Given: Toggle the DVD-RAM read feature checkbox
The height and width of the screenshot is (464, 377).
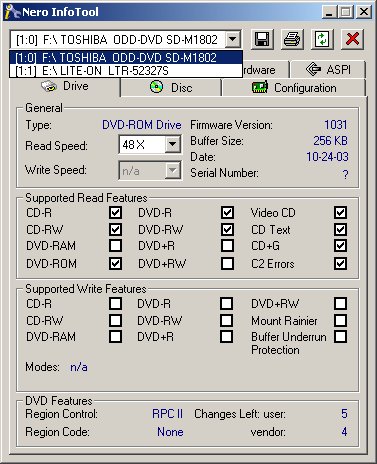Looking at the screenshot, I should pyautogui.click(x=115, y=246).
